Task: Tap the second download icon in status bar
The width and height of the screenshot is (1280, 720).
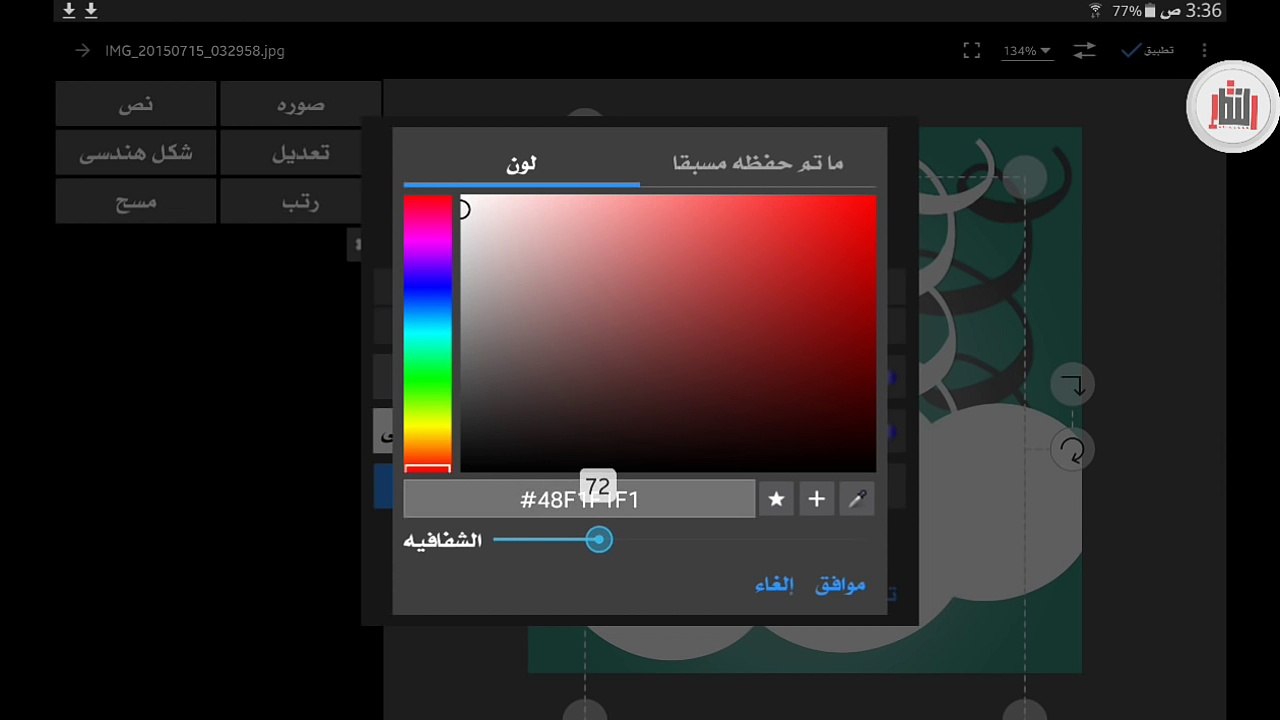Action: [91, 10]
